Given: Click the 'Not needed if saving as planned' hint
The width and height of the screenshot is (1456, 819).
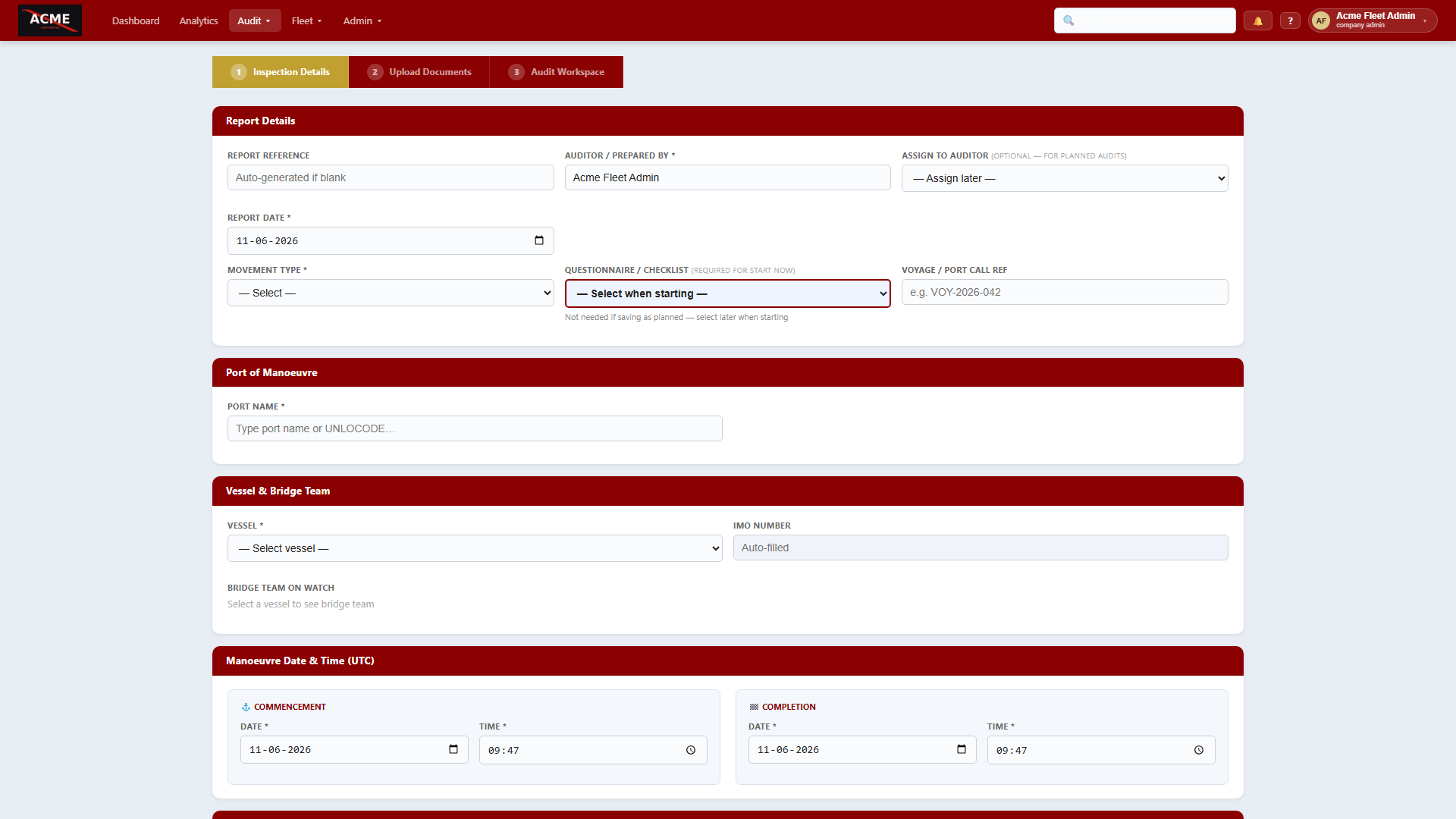Looking at the screenshot, I should [676, 317].
